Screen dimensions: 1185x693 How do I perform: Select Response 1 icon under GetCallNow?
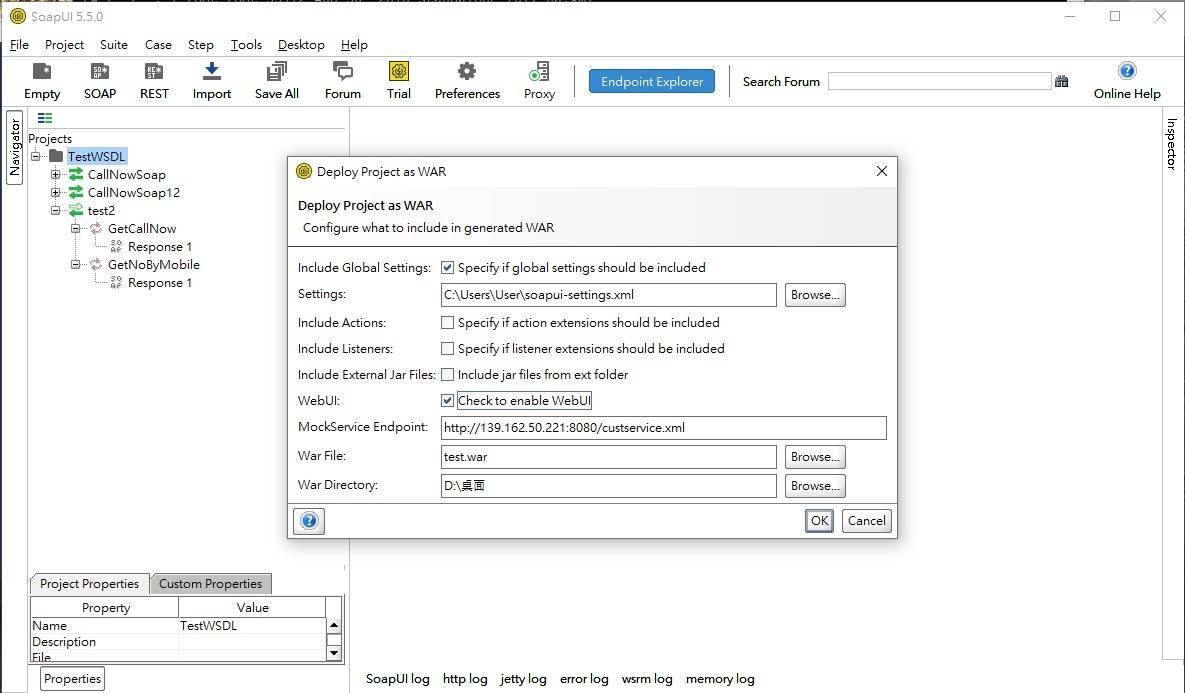pyautogui.click(x=116, y=246)
